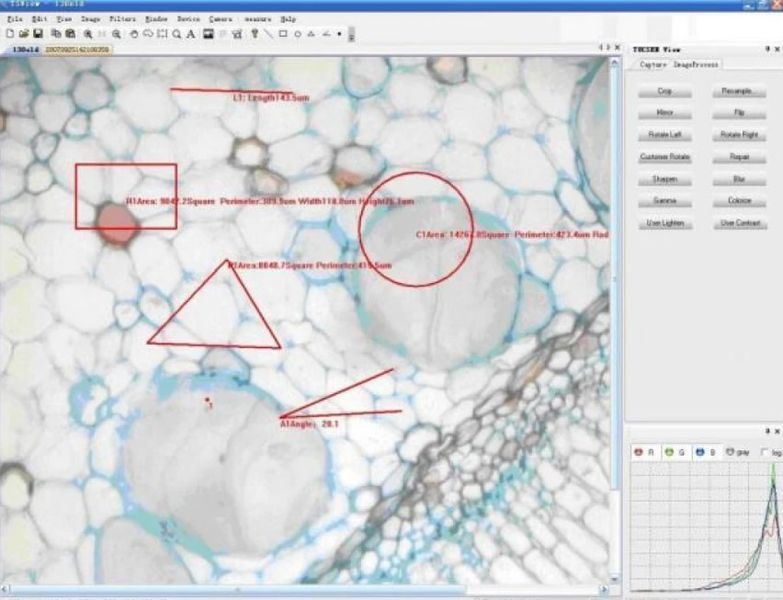
Task: Toggle the blue B histogram channel
Action: coord(706,452)
